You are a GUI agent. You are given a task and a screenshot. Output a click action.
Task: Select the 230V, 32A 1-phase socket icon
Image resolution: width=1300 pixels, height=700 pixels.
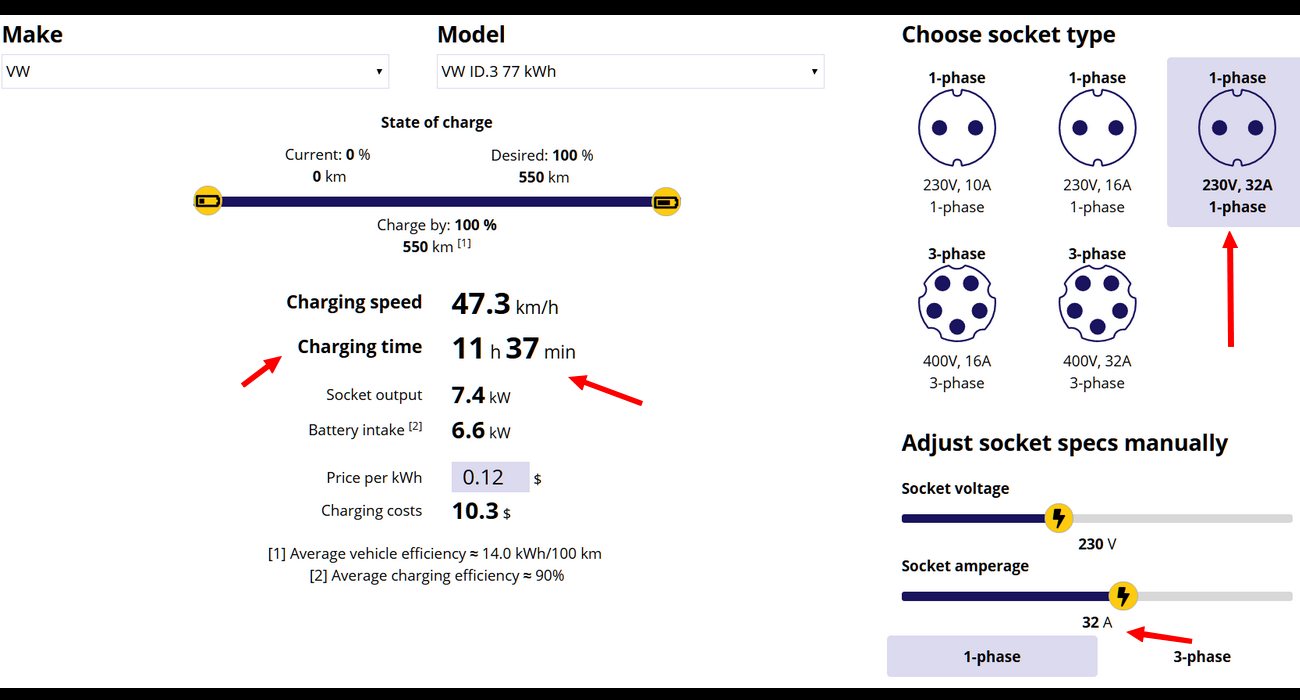coord(1236,128)
